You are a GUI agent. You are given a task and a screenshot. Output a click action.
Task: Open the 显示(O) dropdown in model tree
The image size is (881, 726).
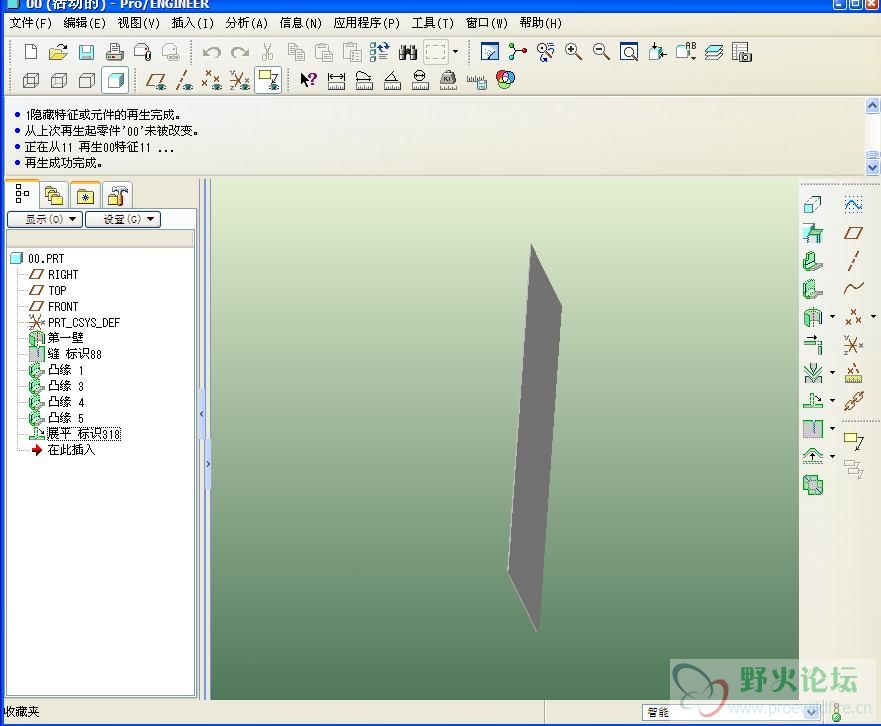click(45, 219)
